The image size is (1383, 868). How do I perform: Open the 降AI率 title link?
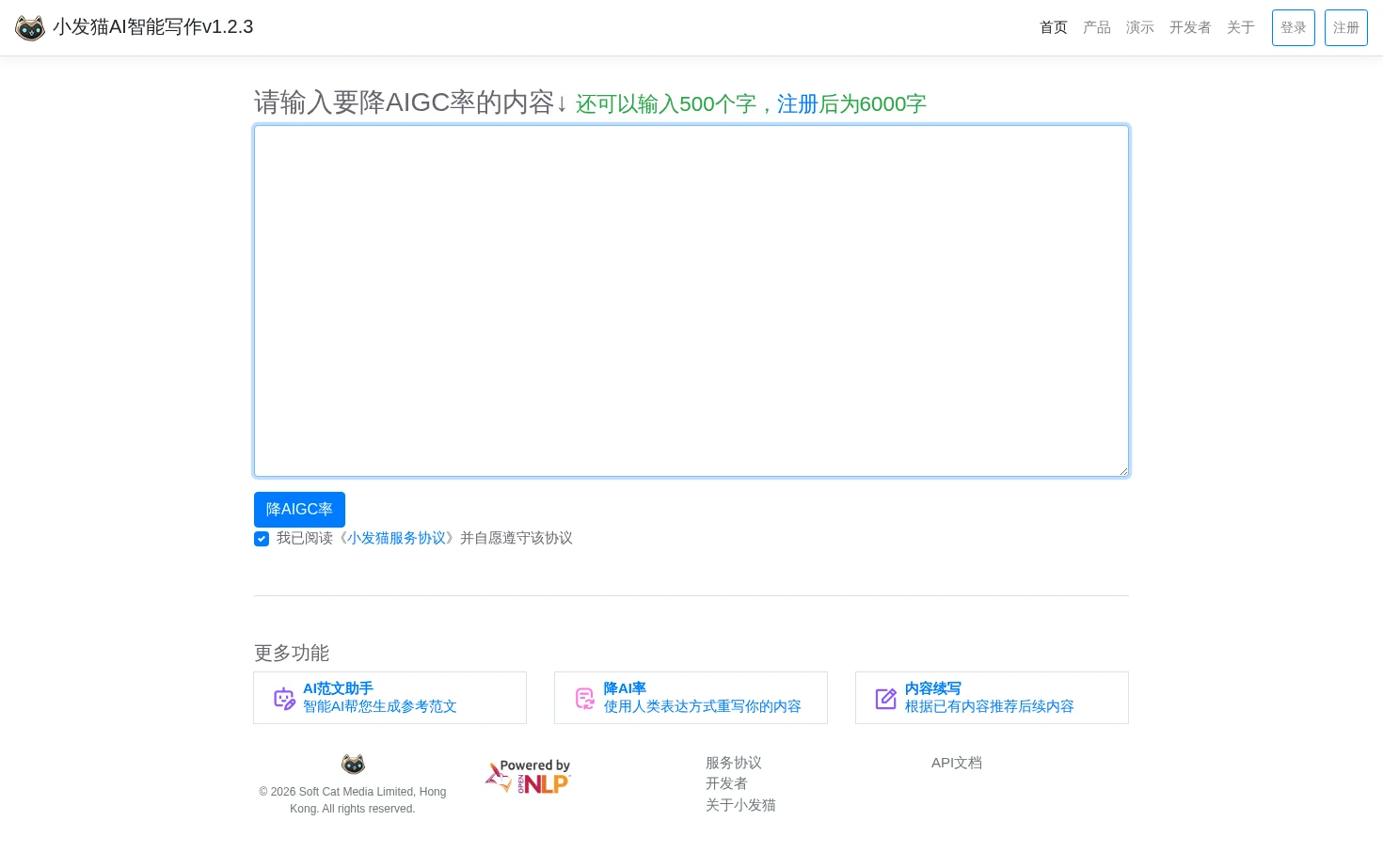[625, 688]
